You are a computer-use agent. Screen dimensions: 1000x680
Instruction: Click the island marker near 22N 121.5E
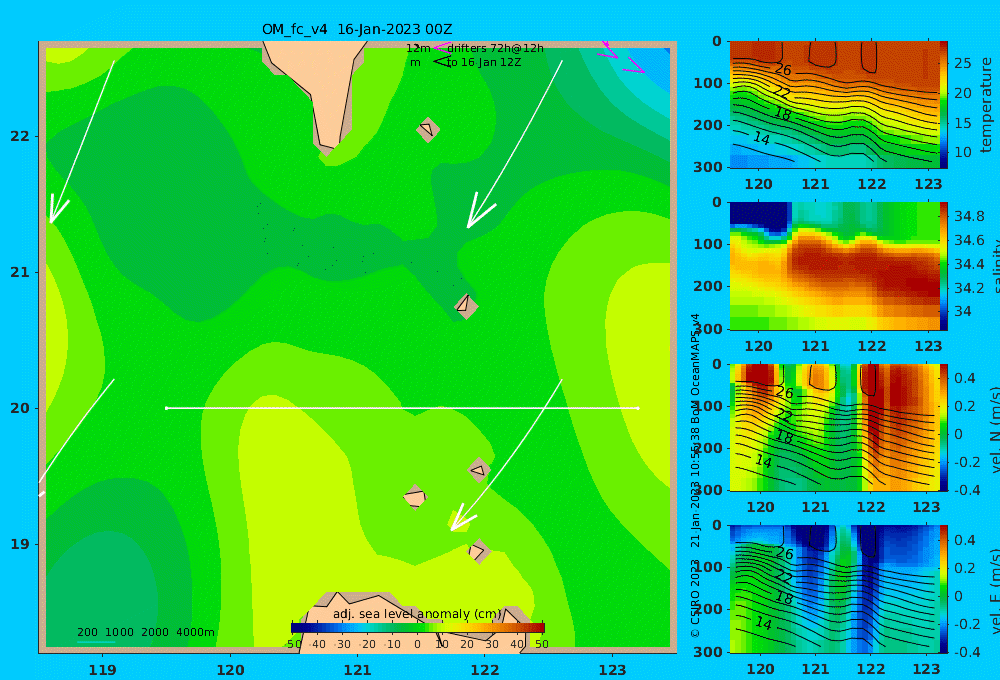(x=428, y=129)
